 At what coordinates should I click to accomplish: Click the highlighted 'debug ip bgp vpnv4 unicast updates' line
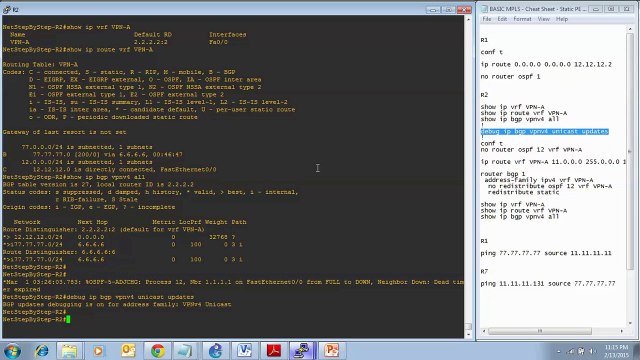coord(544,131)
